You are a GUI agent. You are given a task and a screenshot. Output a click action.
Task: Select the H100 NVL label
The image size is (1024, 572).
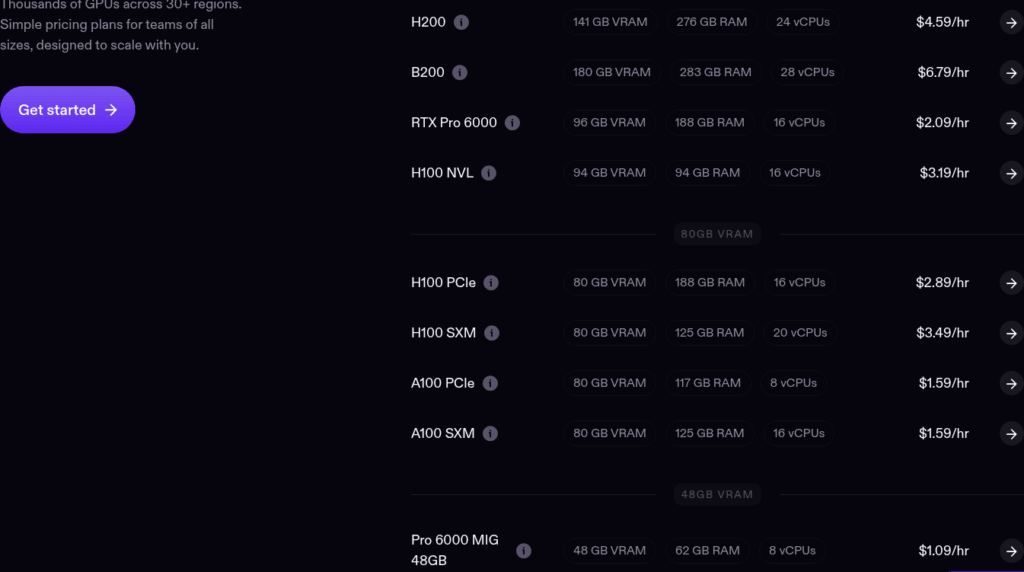pyautogui.click(x=442, y=173)
